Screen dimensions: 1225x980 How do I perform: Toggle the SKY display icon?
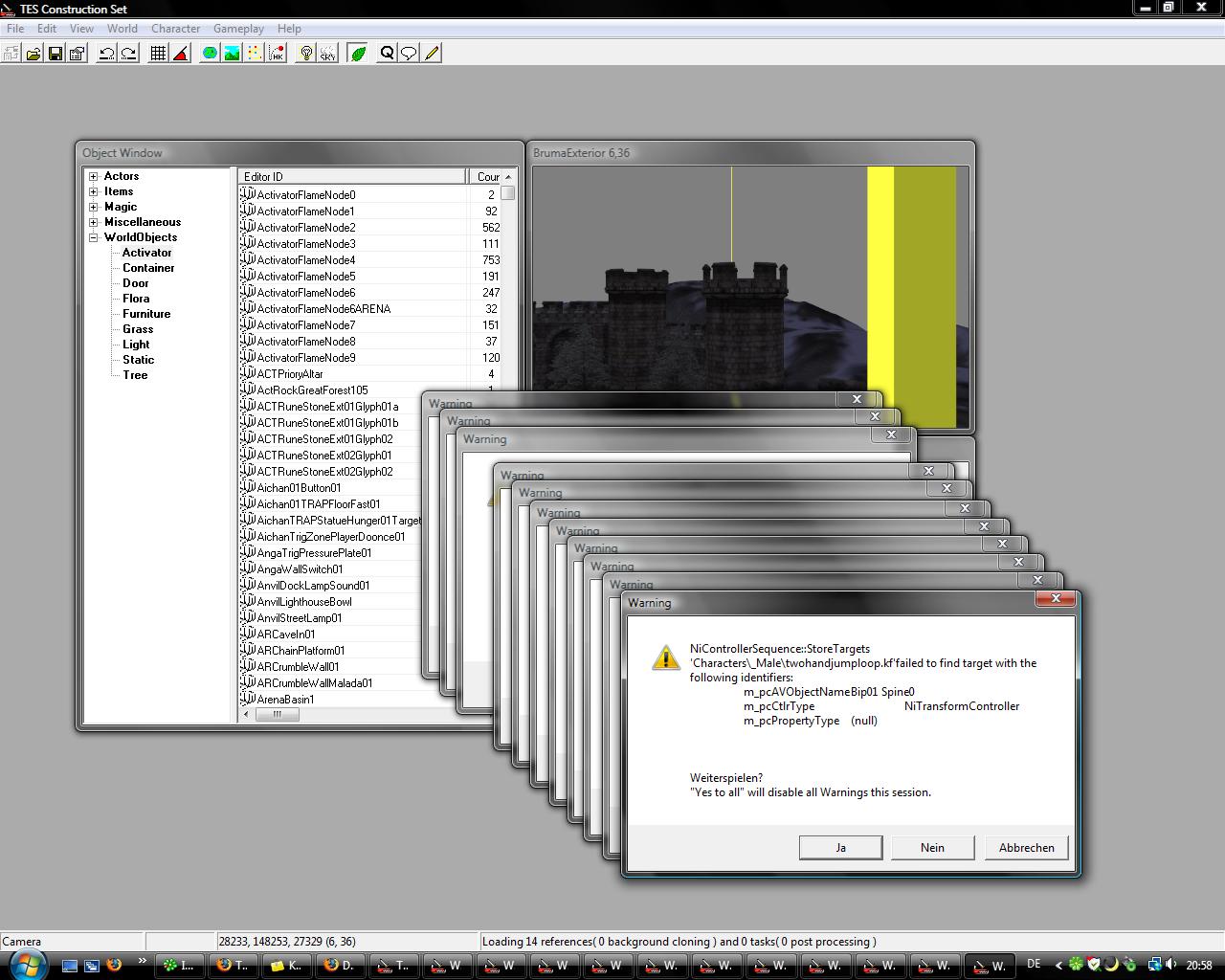tap(328, 54)
